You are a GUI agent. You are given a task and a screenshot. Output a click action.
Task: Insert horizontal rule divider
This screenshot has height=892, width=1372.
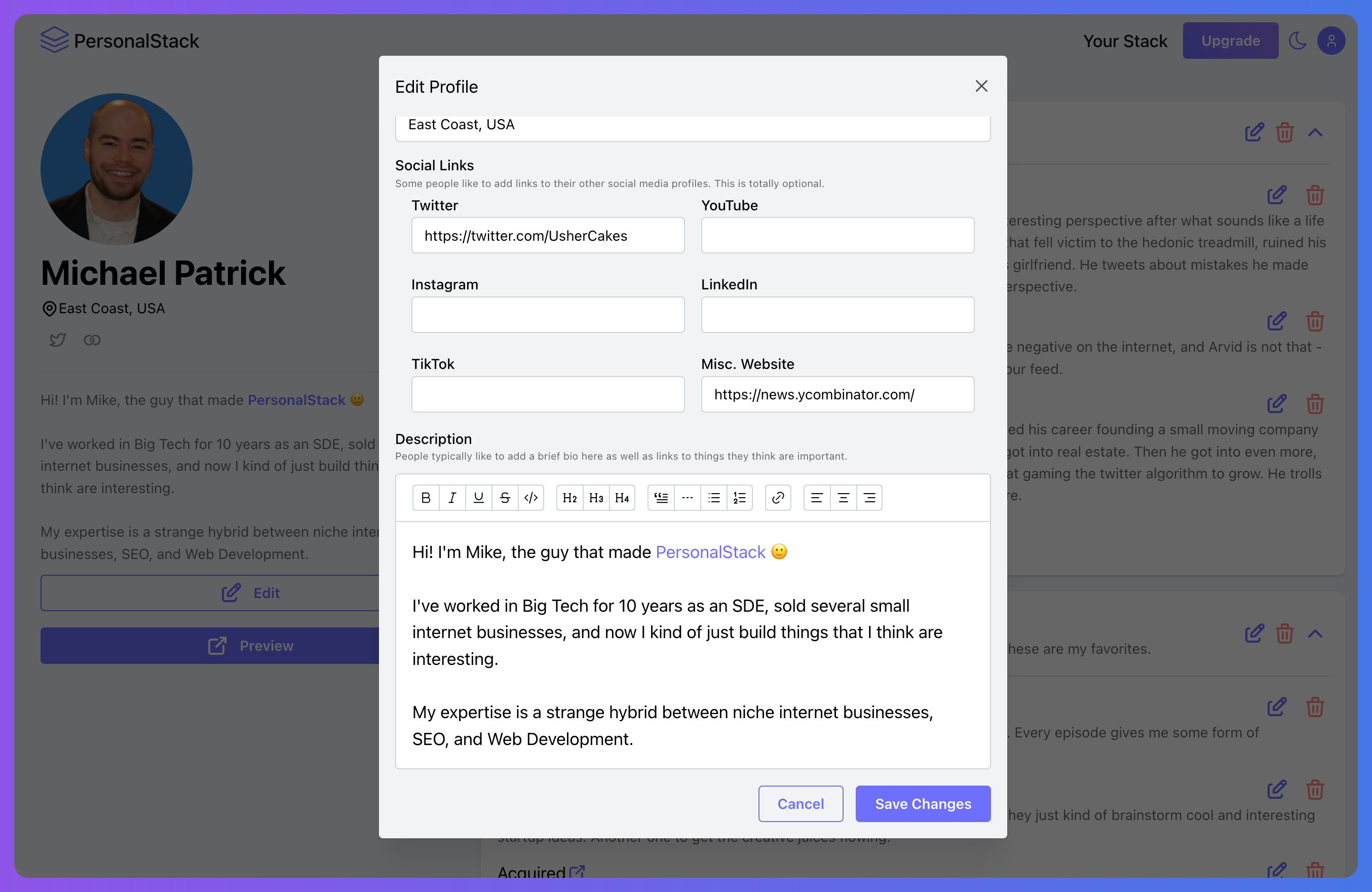coord(687,498)
